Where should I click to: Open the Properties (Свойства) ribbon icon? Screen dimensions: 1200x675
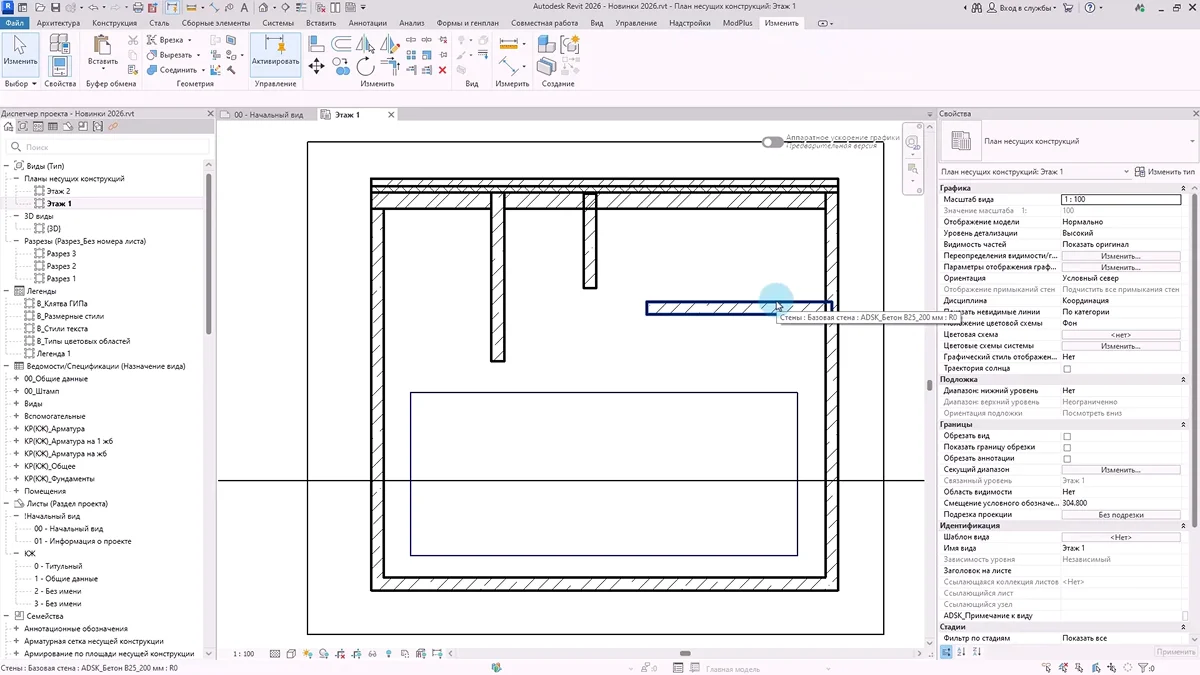tap(60, 66)
